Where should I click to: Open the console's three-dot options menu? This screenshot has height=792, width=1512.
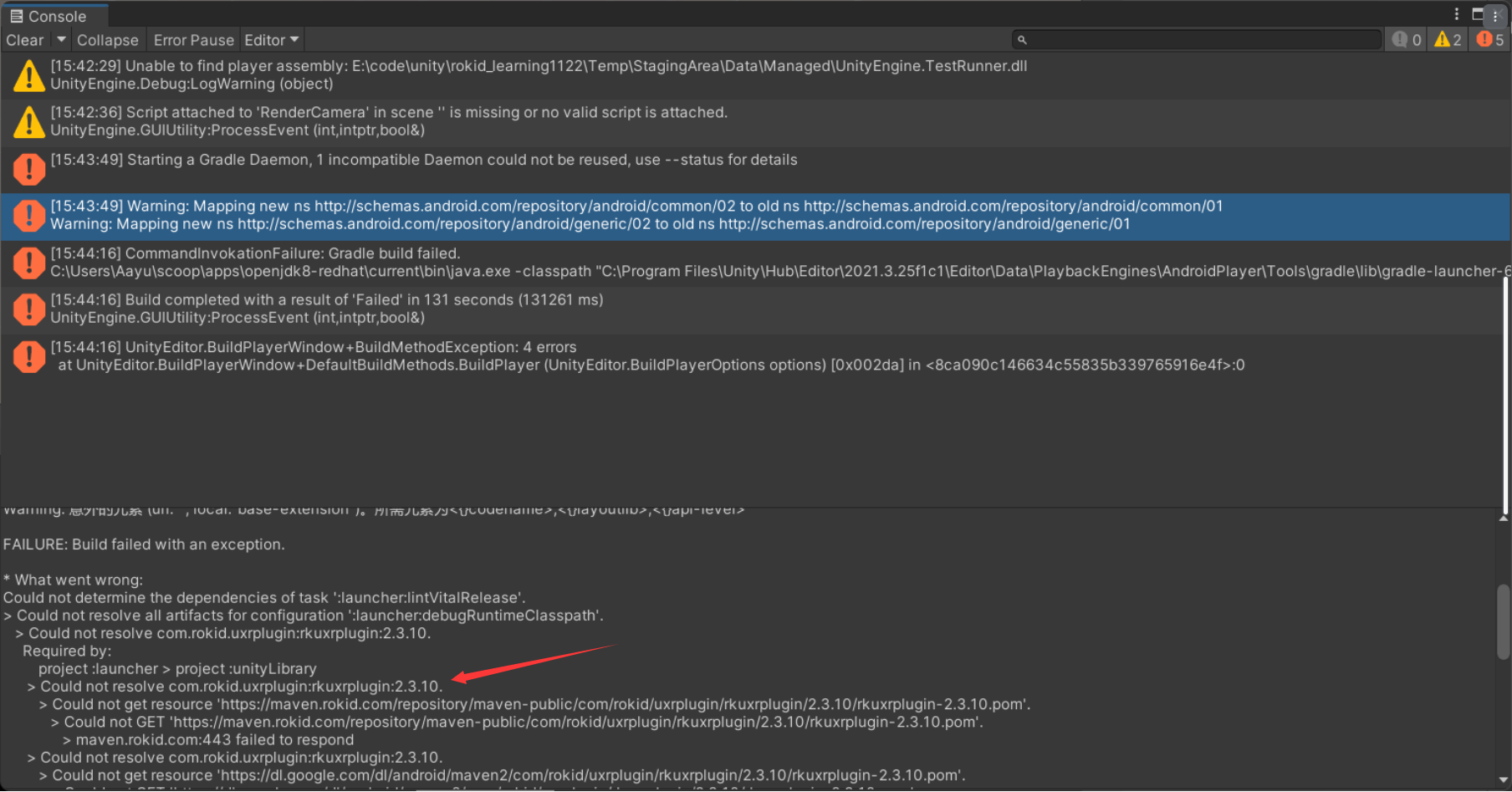pos(1456,14)
